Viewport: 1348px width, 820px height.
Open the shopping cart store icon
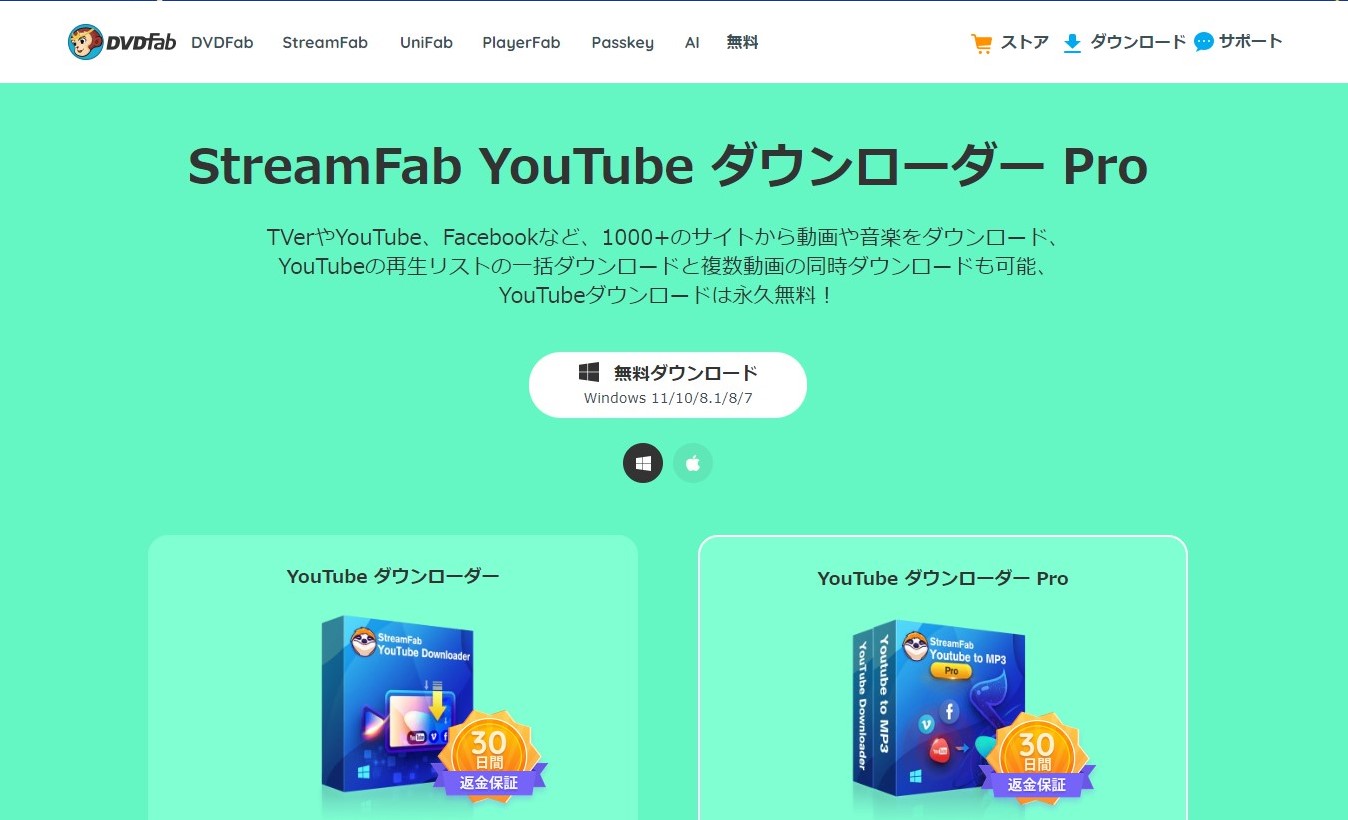pos(981,43)
